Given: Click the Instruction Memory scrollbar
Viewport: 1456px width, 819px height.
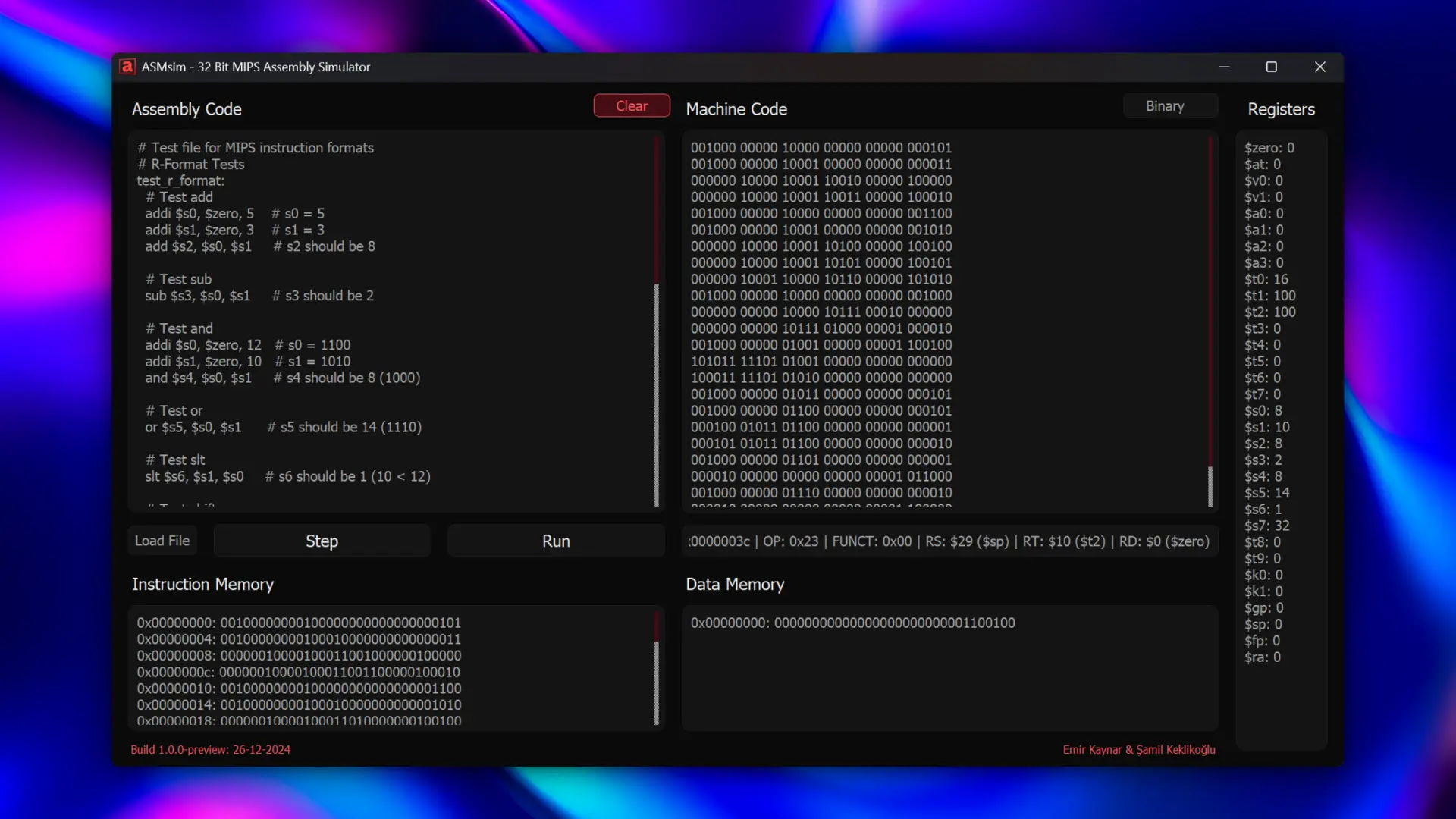Looking at the screenshot, I should point(657,682).
